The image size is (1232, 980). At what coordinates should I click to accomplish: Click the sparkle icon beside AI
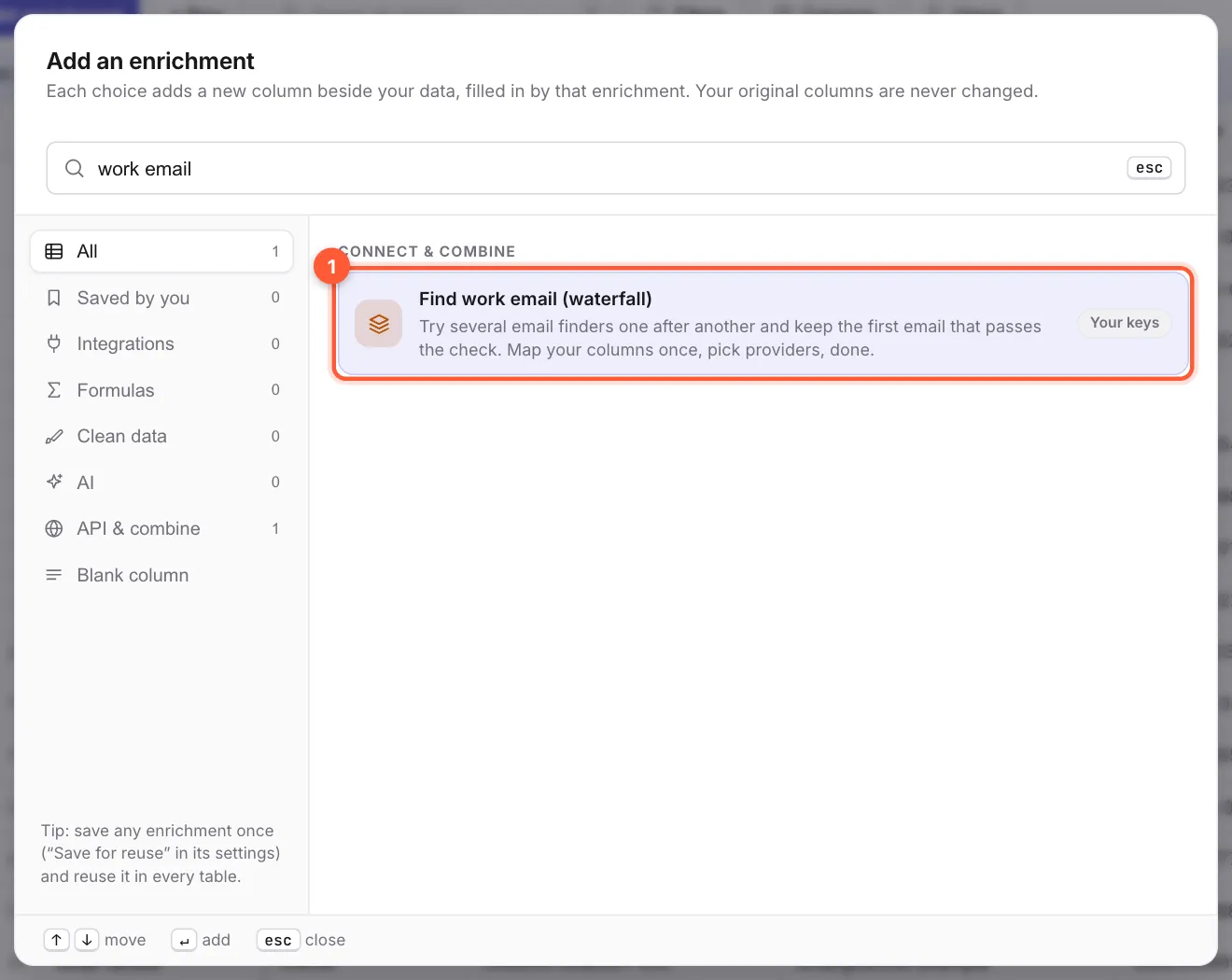point(54,482)
